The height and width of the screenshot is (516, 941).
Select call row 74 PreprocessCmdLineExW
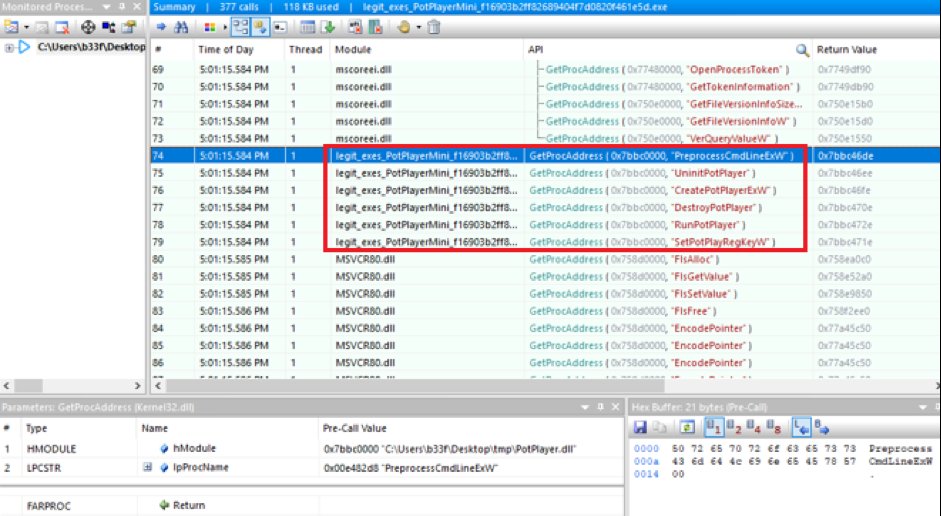[x=545, y=155]
